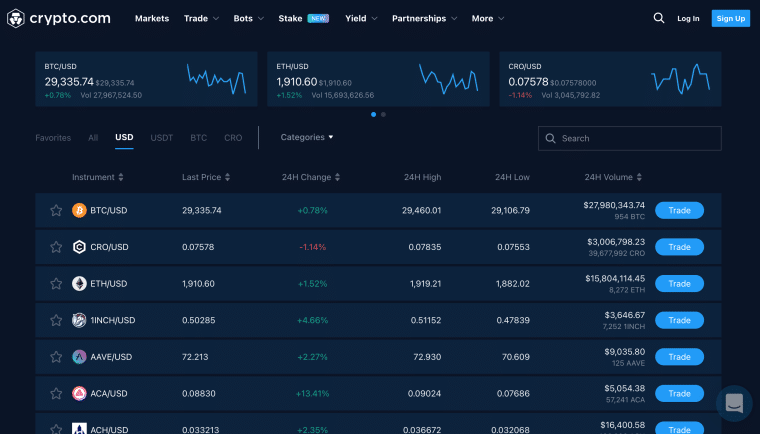This screenshot has height=434, width=760.
Task: Sort by Last Price column arrows
Action: tap(227, 177)
